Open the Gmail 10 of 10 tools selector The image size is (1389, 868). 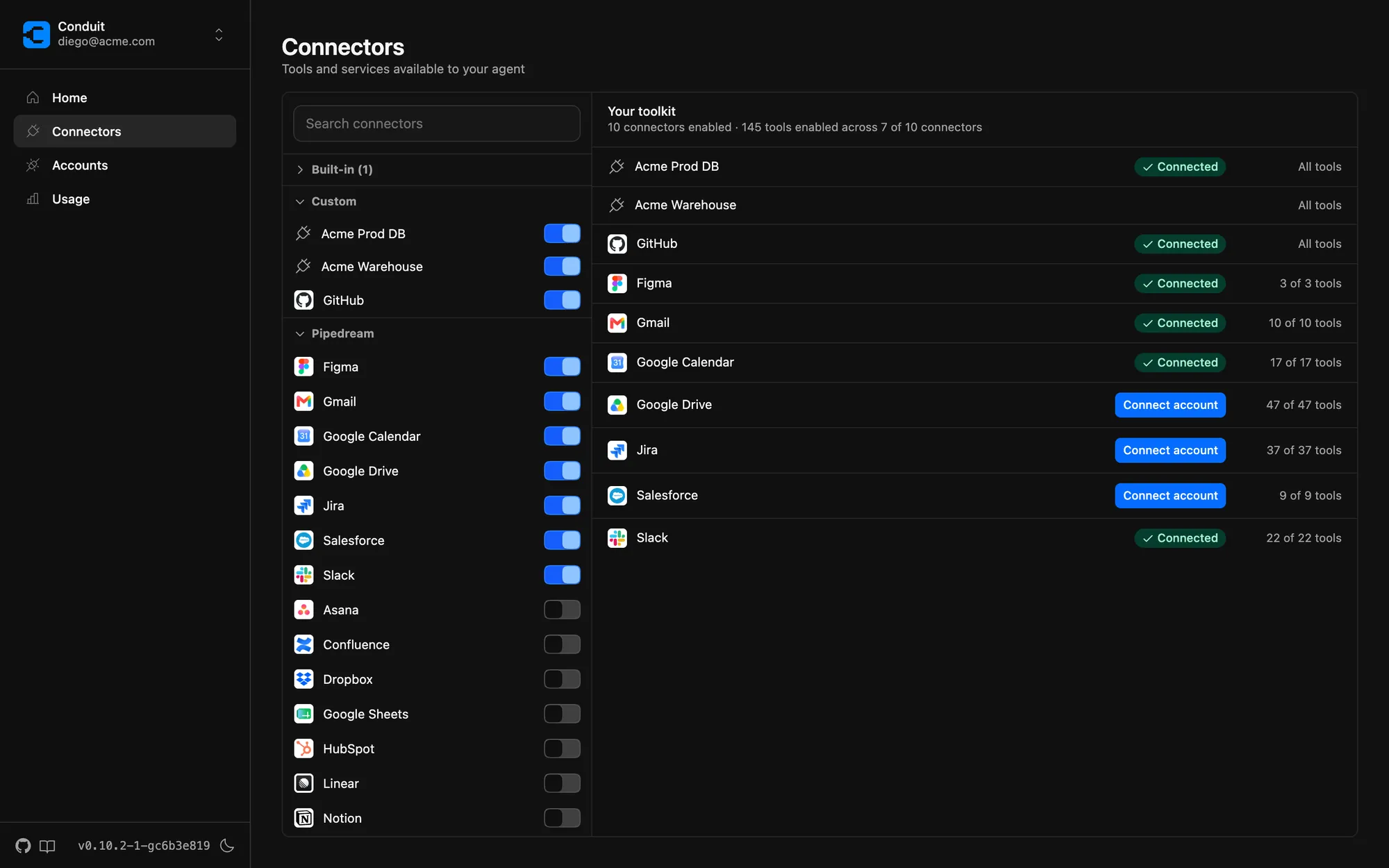(x=1305, y=323)
